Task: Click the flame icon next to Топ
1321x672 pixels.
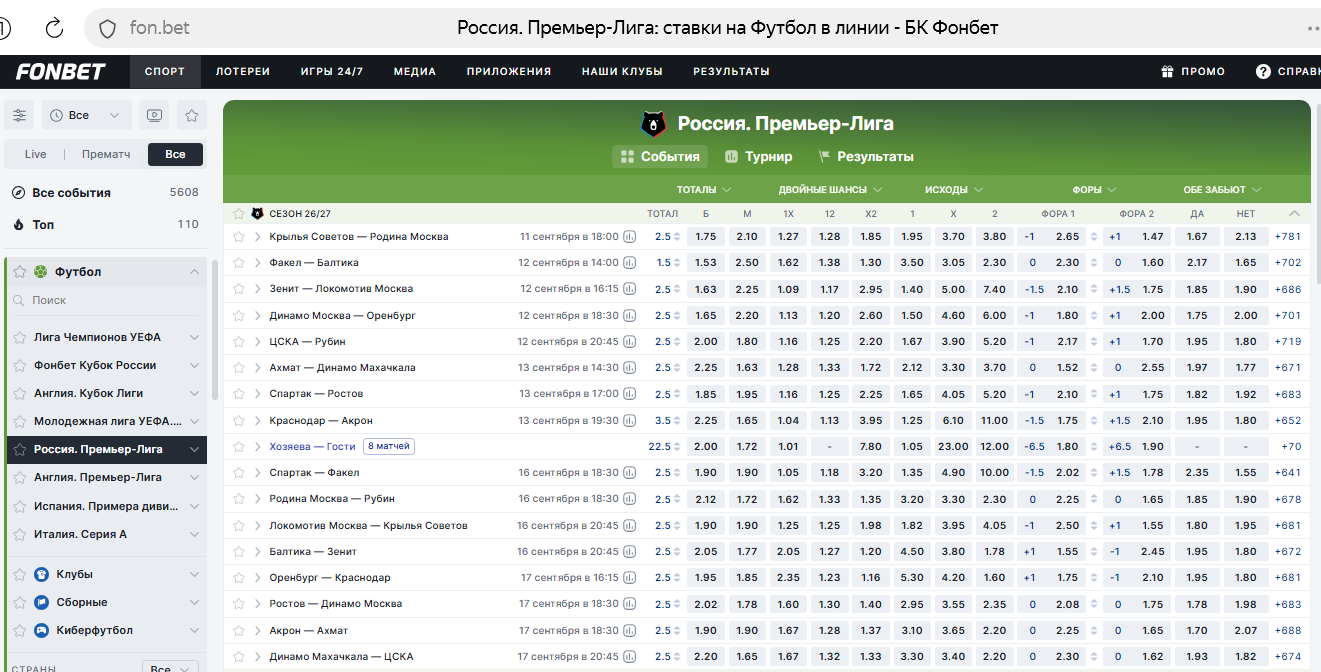Action: point(18,224)
